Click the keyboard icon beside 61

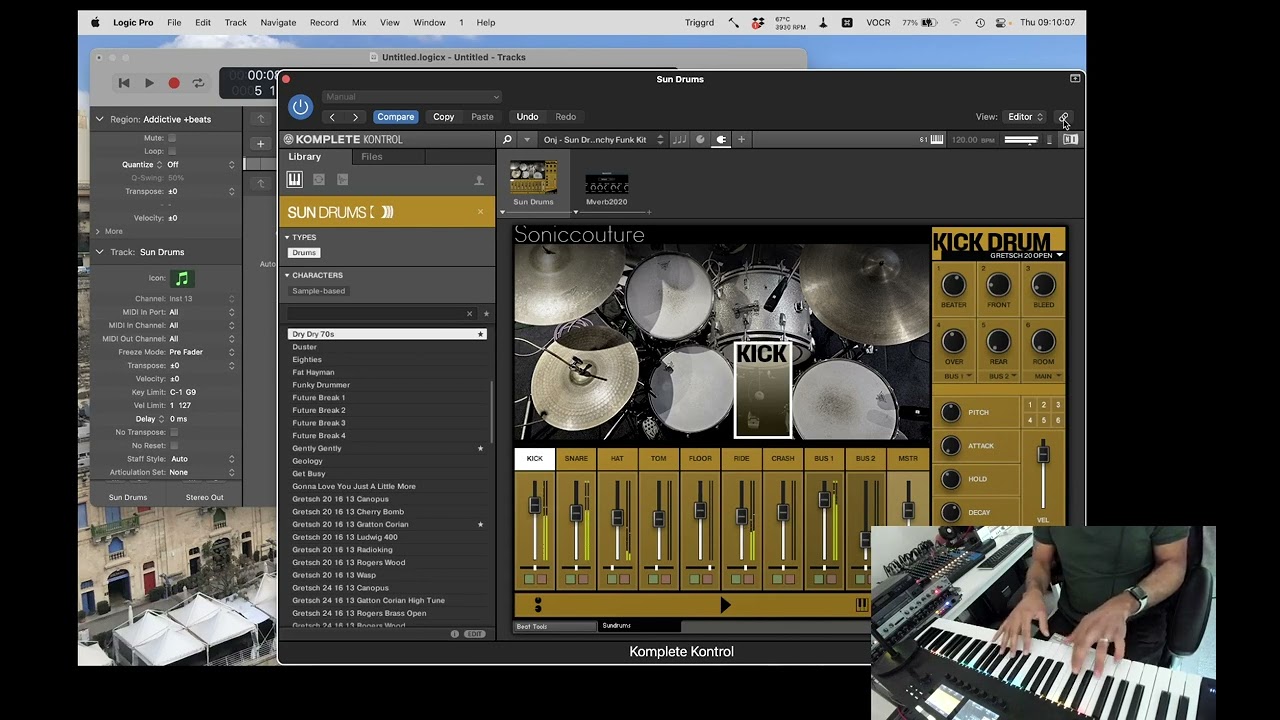pos(937,140)
